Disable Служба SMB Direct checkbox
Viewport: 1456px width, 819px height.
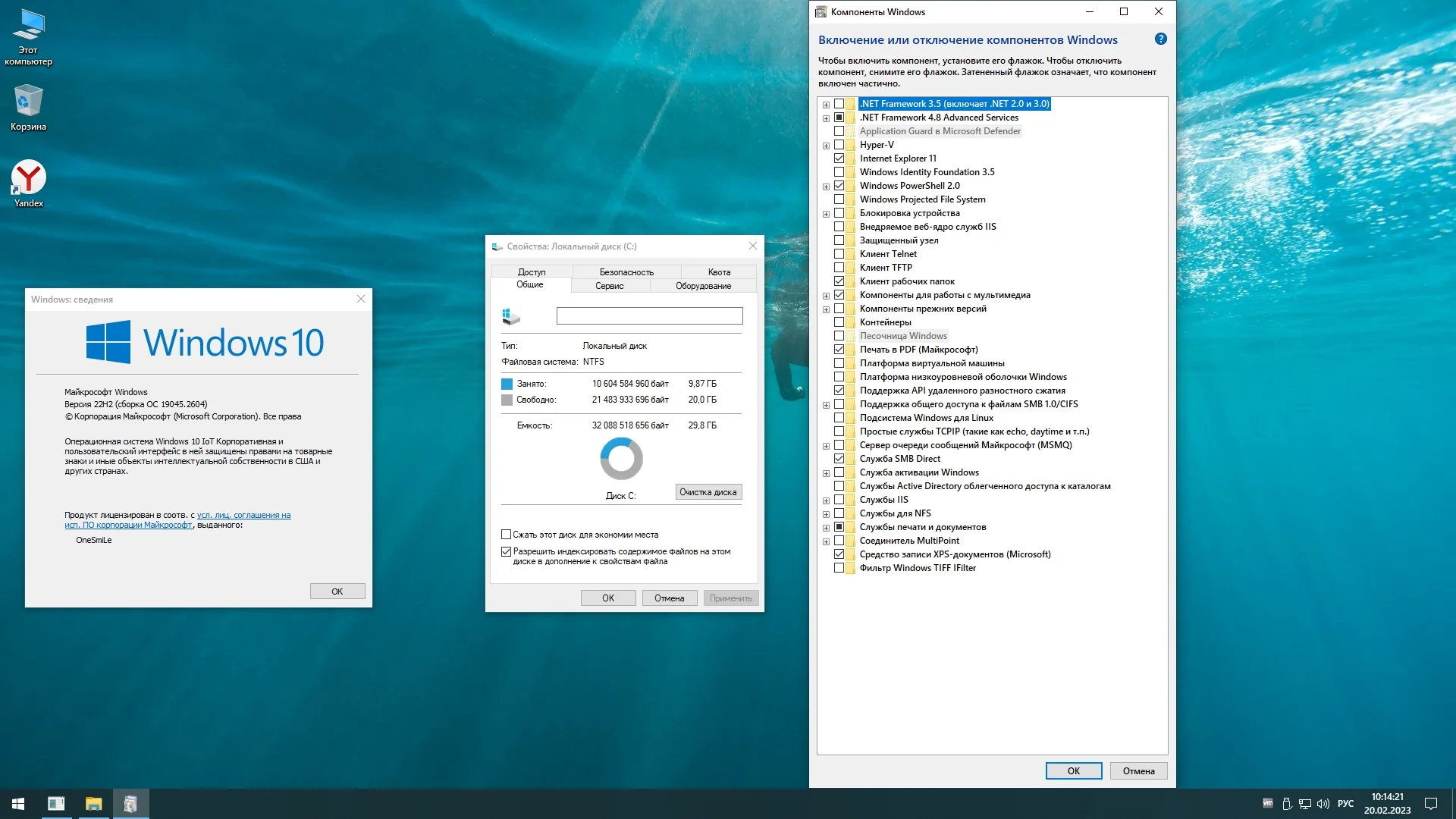838,458
